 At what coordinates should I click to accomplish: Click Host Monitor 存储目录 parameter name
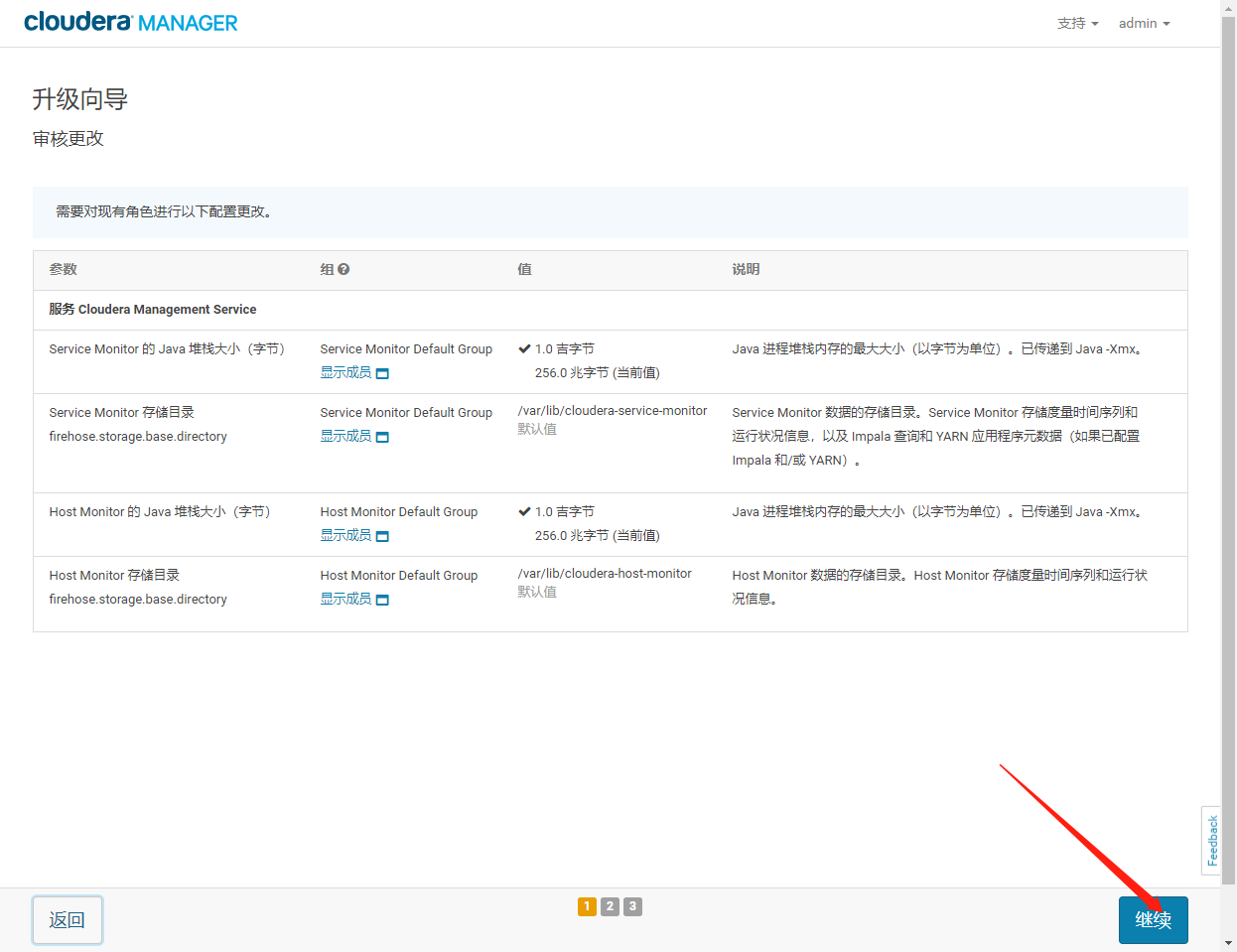[x=114, y=576]
